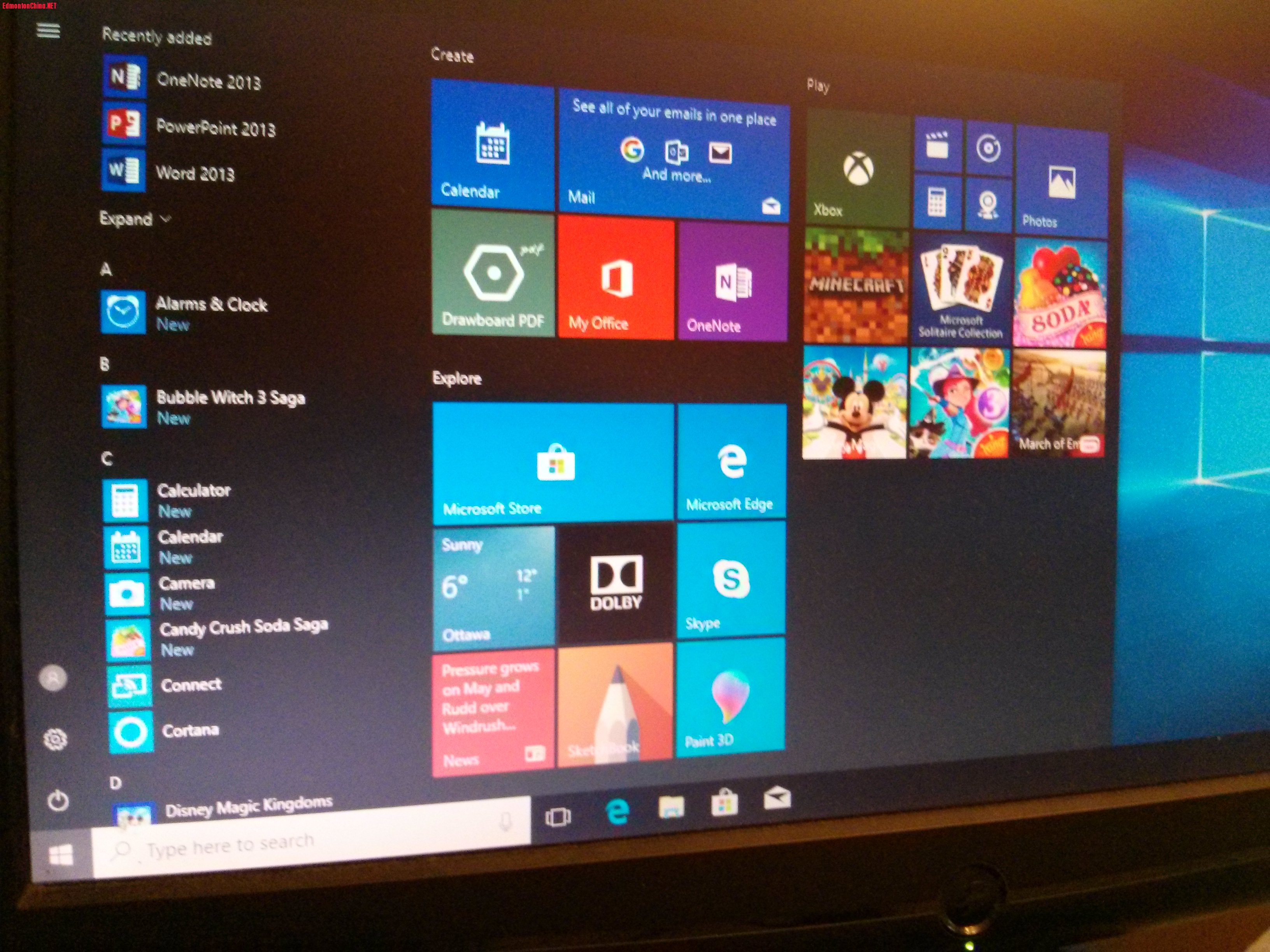Open Microsoft Store from the taskbar
The image size is (1270, 952).
(724, 802)
